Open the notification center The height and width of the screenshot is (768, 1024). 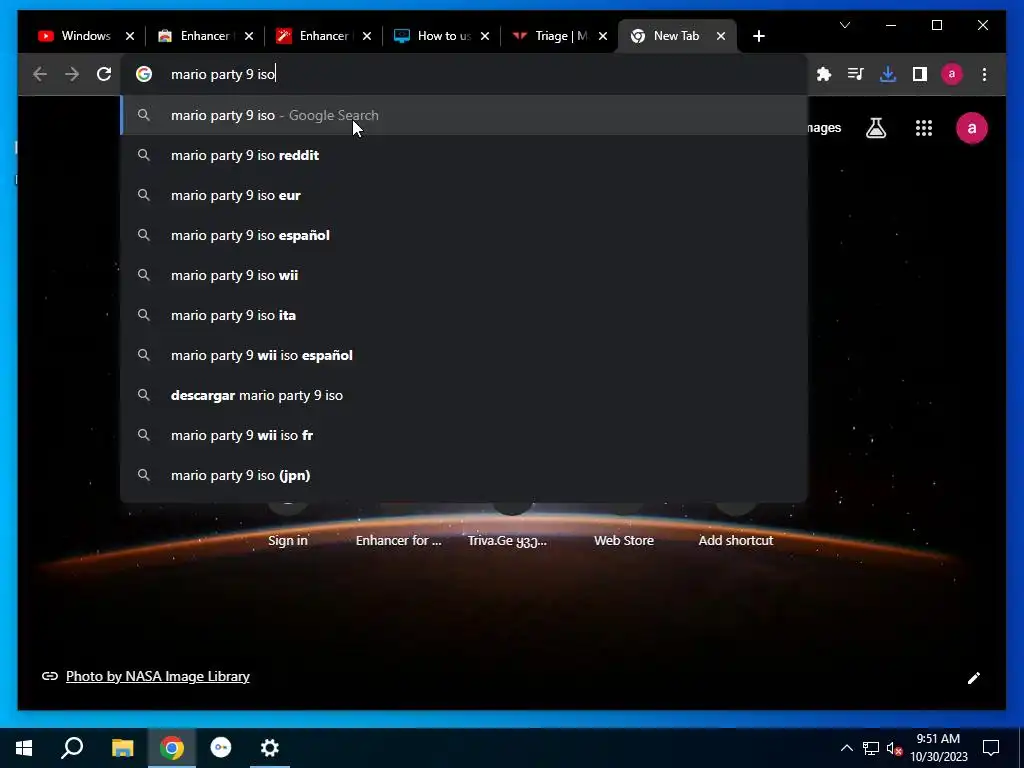click(991, 748)
